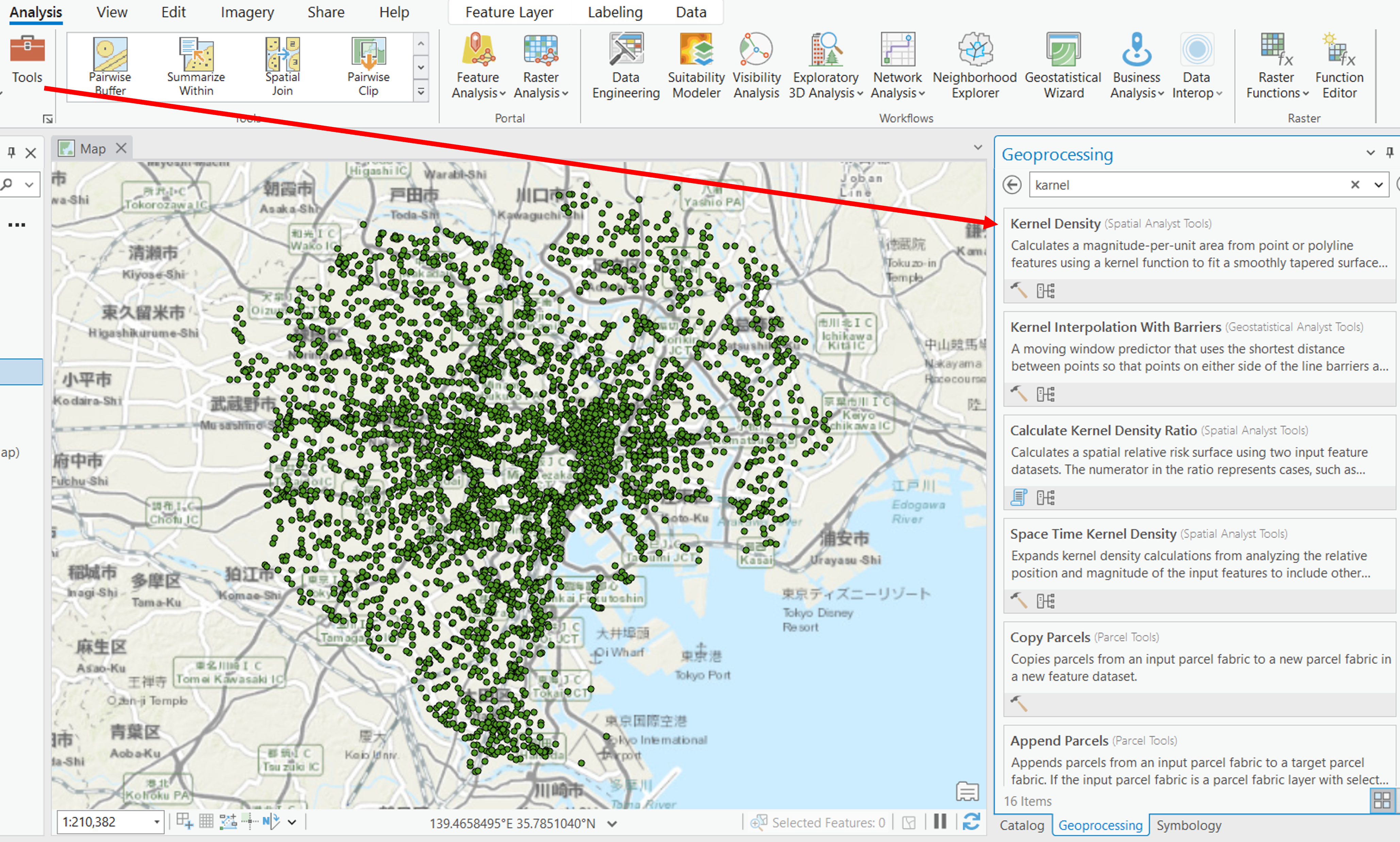Toggle map rotation correction North arrow
The image size is (1400, 842).
pyautogui.click(x=271, y=821)
